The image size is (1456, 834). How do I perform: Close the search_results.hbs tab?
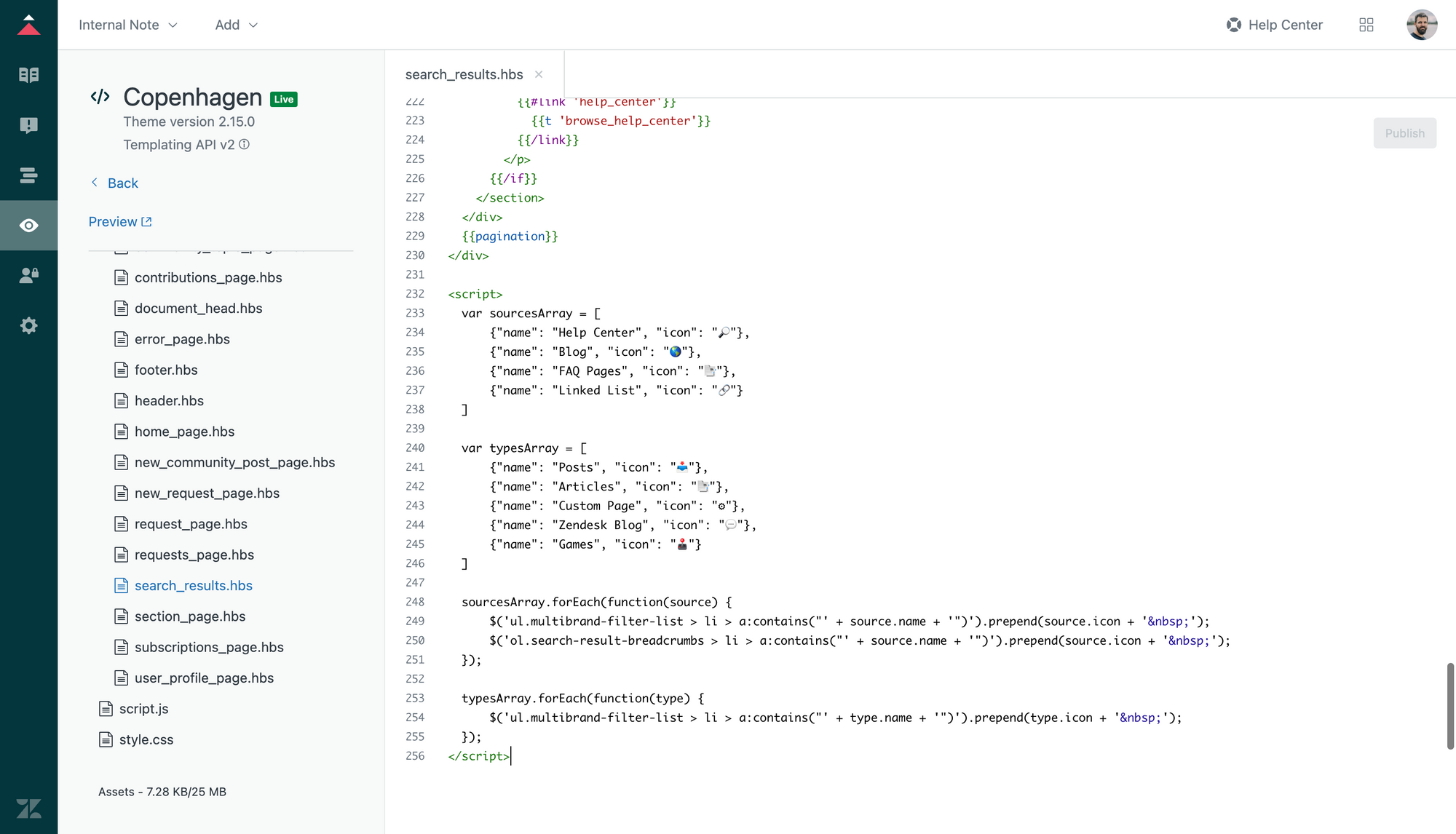click(x=539, y=74)
